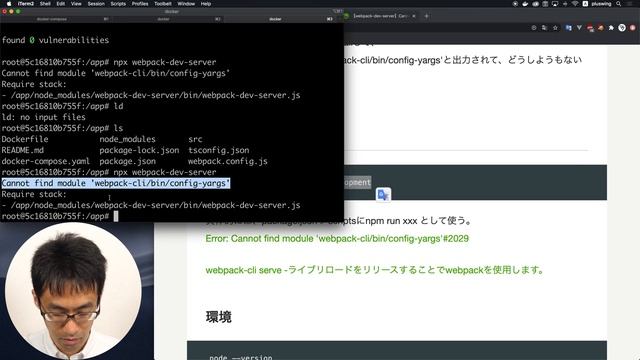Click the red circular icon at toolbar end

[633, 28]
